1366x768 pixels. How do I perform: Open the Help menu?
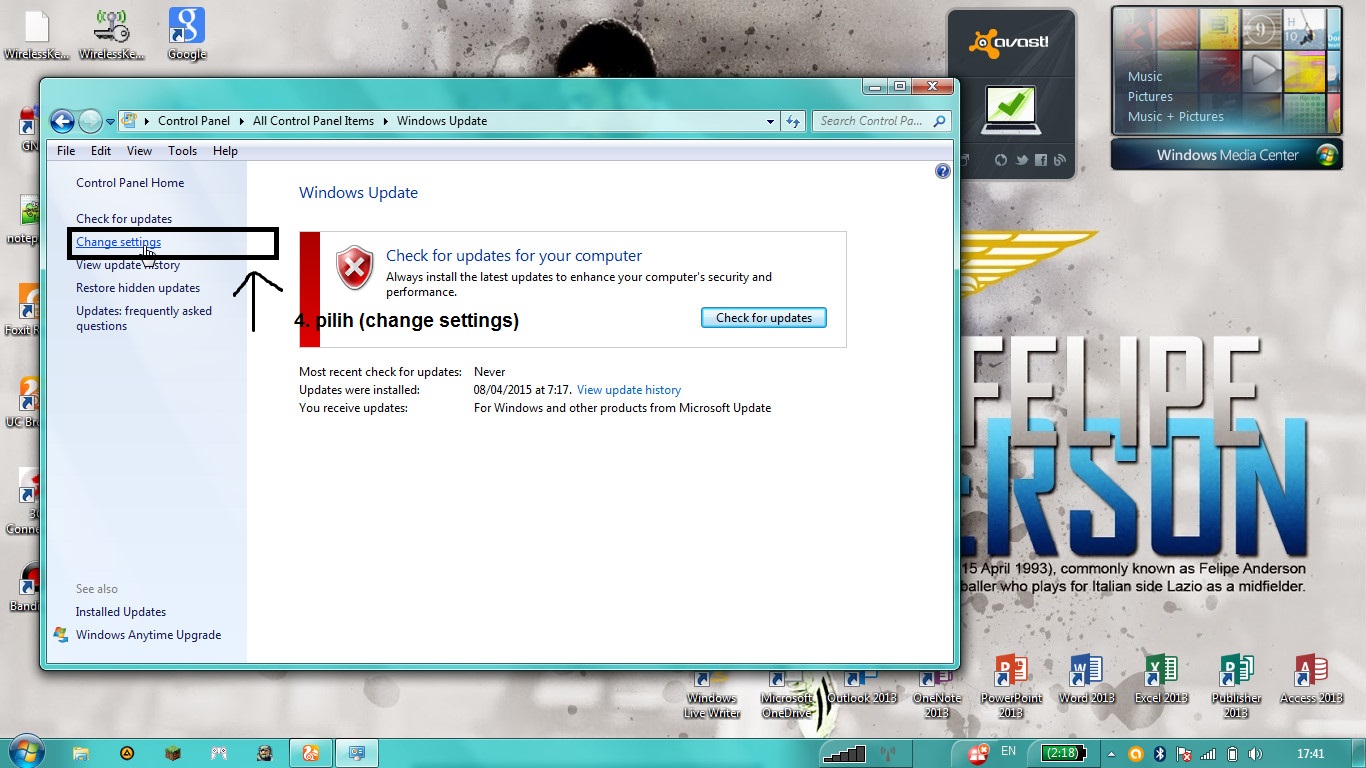[225, 151]
